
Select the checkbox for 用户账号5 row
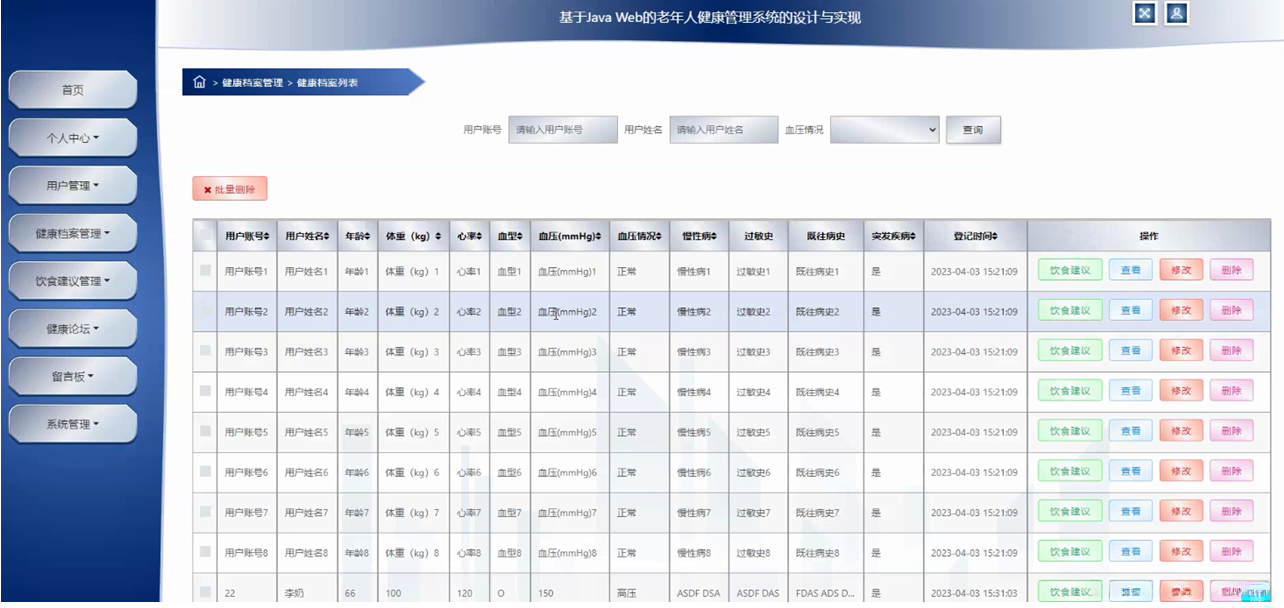tap(205, 431)
